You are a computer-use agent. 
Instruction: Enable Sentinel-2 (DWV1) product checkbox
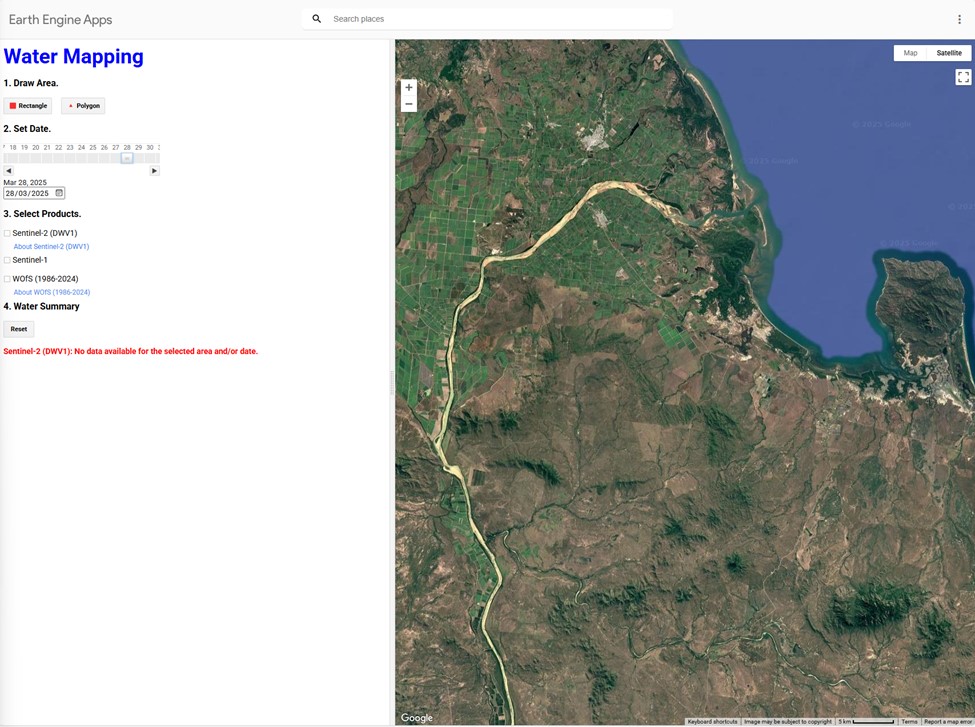[x=7, y=233]
